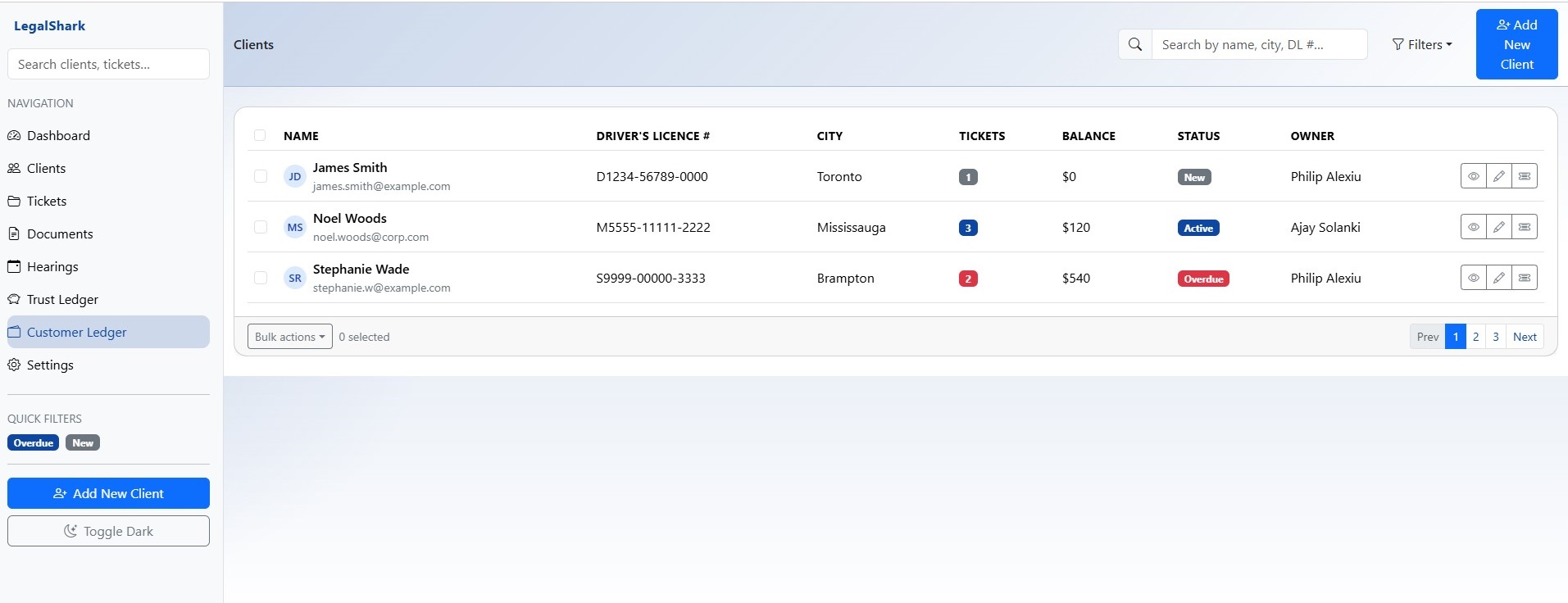Click the Next pagination link
The image size is (1568, 603).
[x=1525, y=337]
